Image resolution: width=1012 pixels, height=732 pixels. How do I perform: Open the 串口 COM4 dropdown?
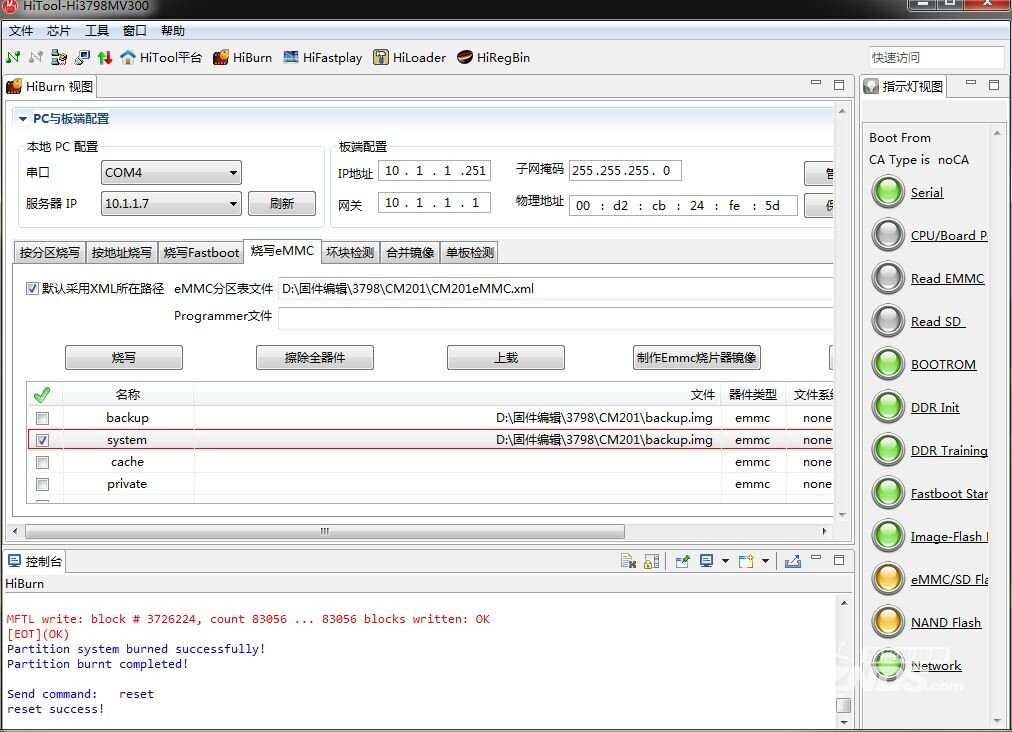point(171,172)
